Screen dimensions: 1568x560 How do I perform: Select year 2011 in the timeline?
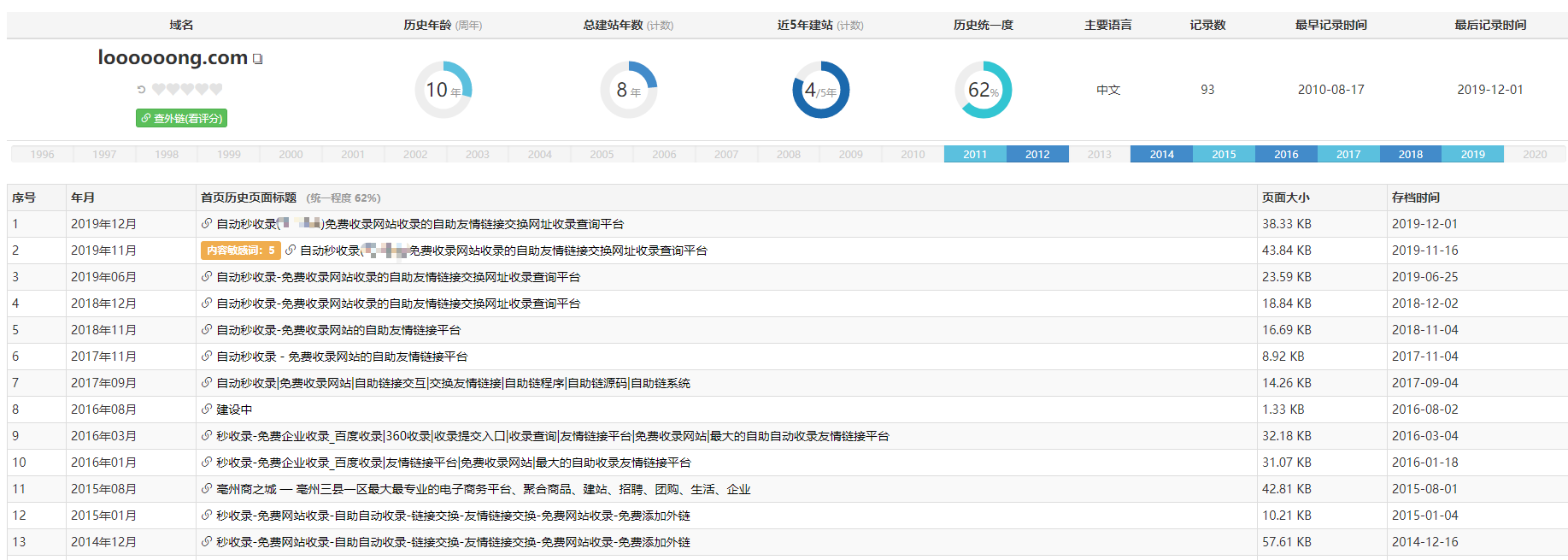(974, 155)
